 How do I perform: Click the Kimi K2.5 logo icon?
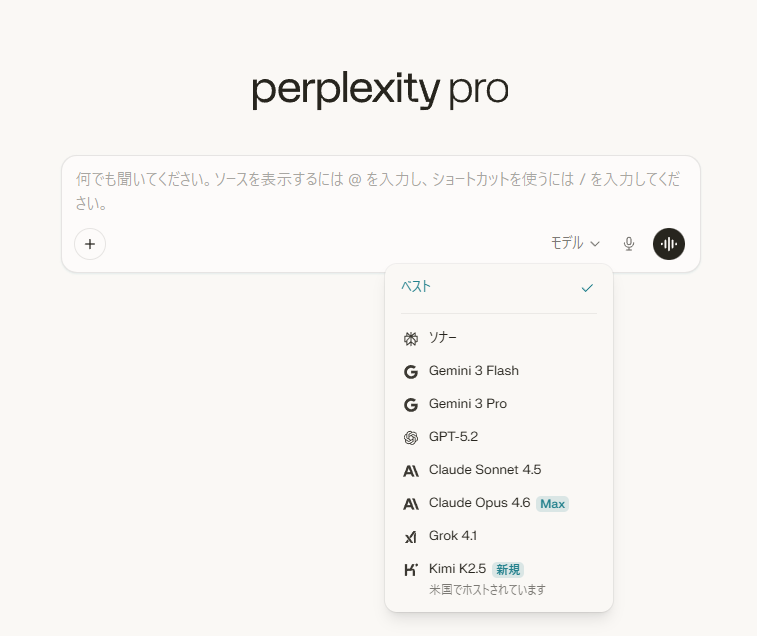click(x=410, y=570)
